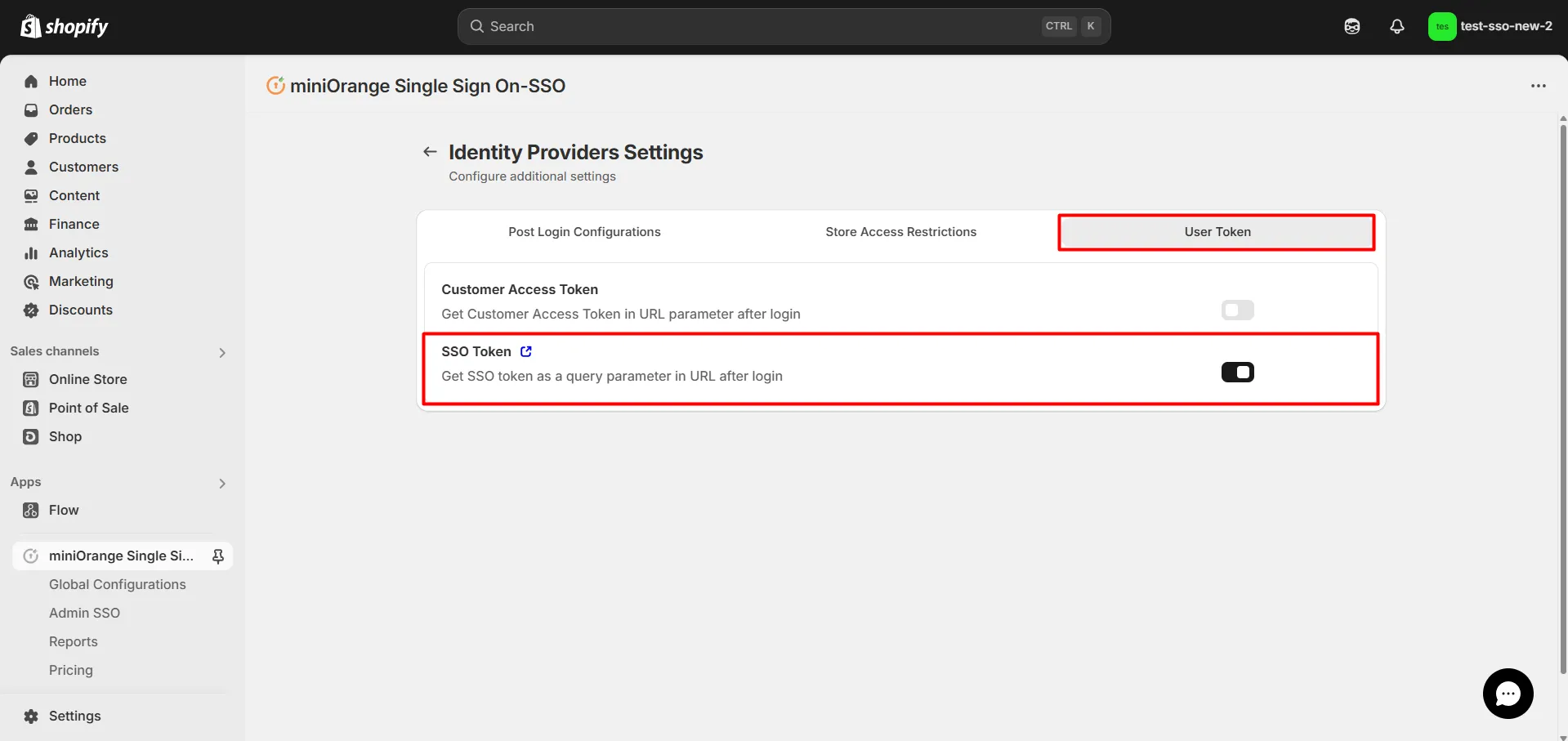
Task: Switch to Store Access Restrictions tab
Action: [900, 232]
